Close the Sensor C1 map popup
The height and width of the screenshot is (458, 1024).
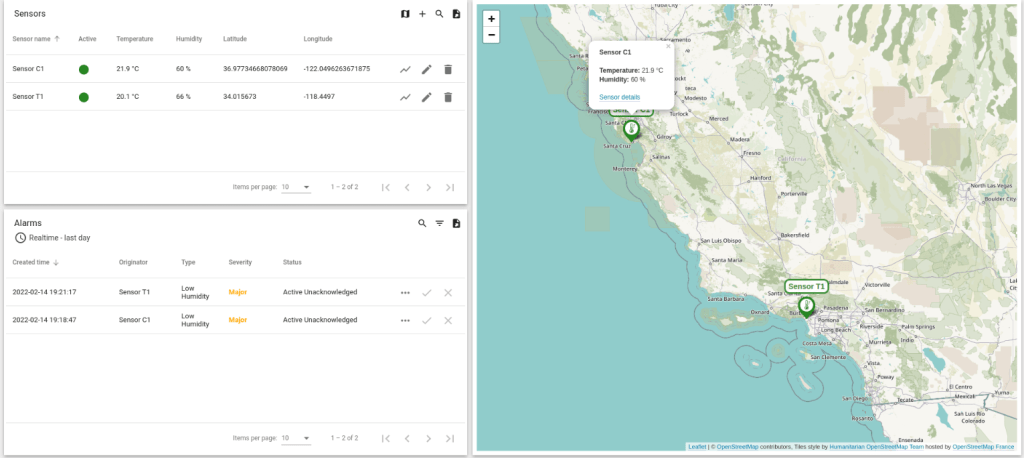click(x=668, y=46)
